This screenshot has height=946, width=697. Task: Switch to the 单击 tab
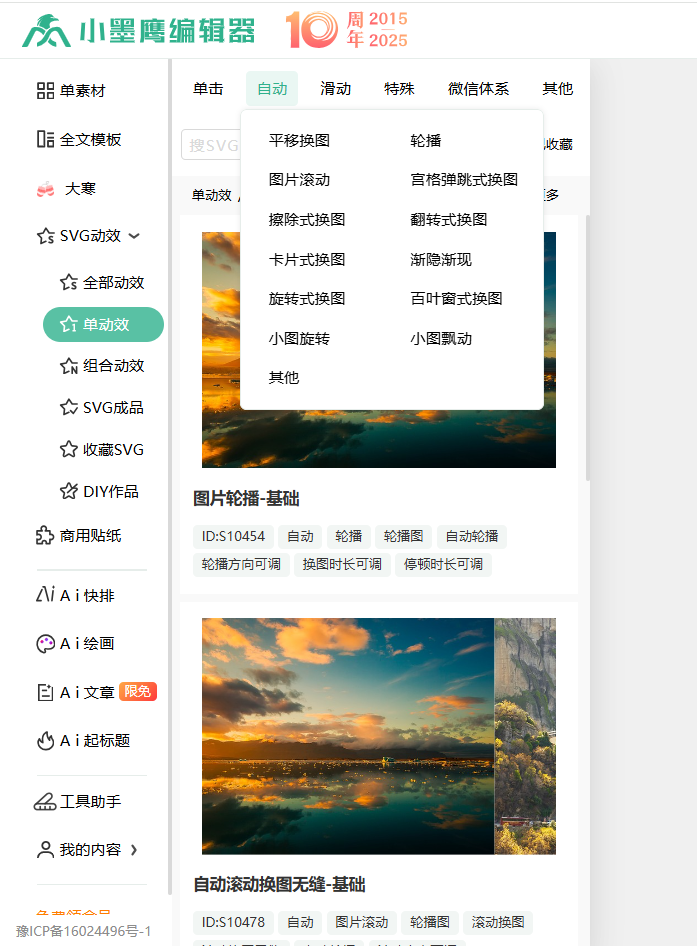point(208,89)
